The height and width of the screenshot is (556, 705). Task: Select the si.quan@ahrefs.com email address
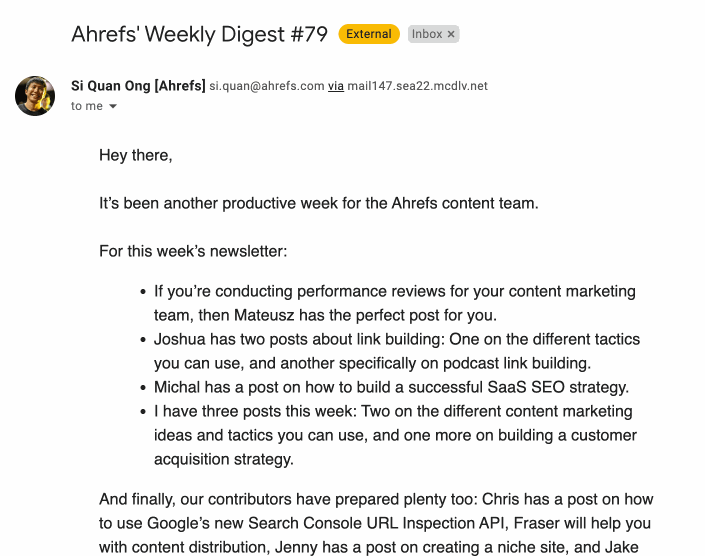click(x=267, y=86)
